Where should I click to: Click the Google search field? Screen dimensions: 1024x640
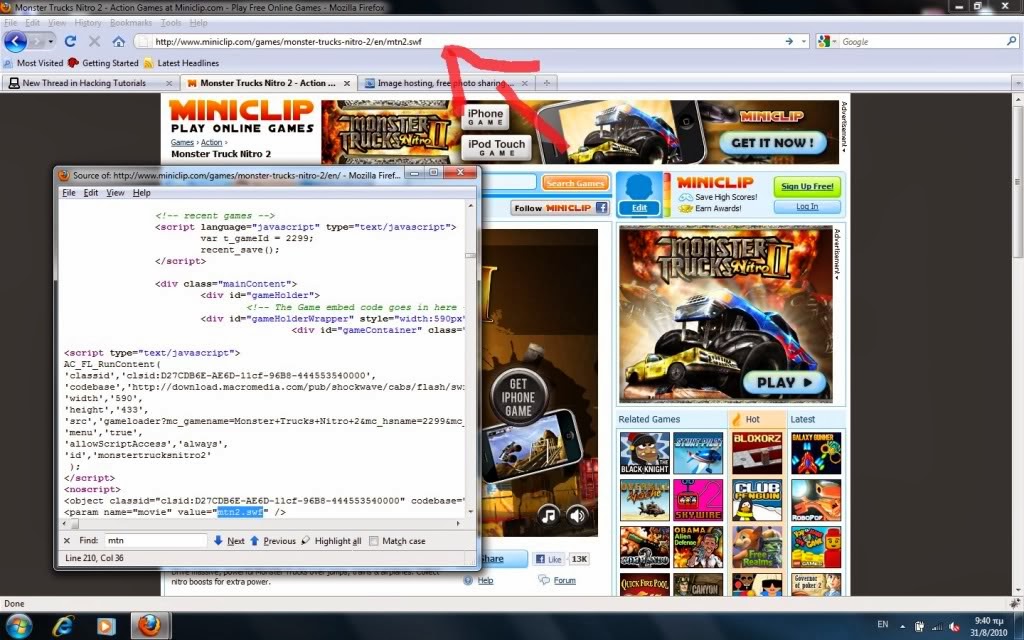tap(922, 41)
